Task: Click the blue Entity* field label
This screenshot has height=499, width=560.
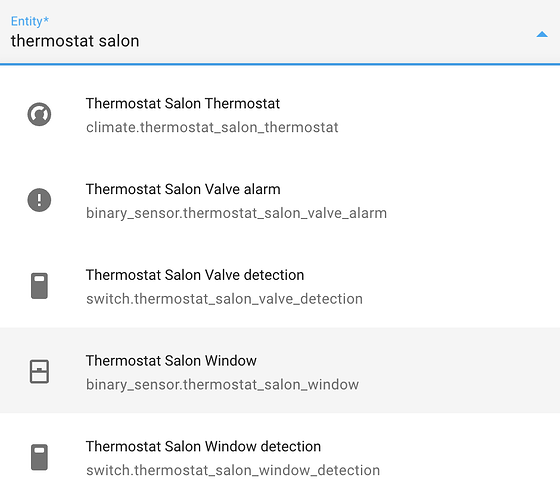Action: pos(30,21)
